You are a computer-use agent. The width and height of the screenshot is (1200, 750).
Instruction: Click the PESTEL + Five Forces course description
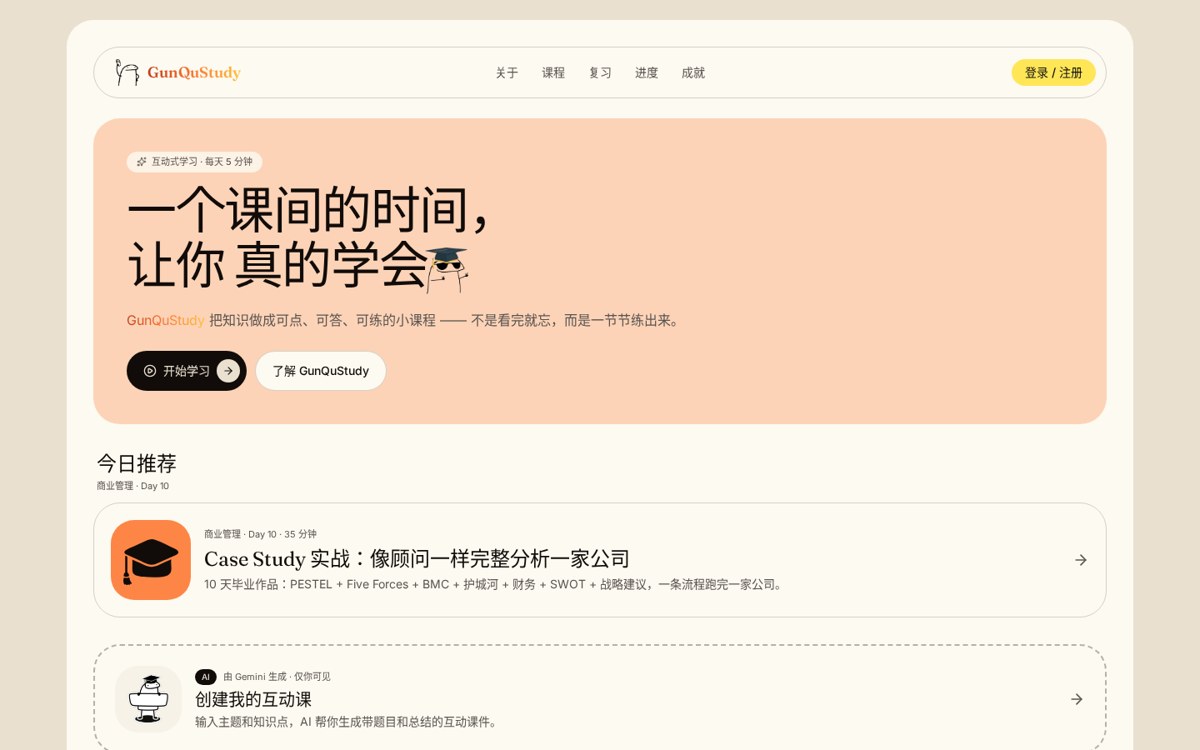coord(495,584)
